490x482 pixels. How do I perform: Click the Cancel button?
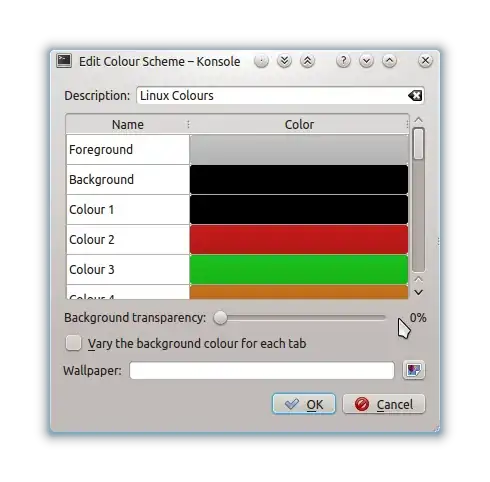pyautogui.click(x=384, y=404)
